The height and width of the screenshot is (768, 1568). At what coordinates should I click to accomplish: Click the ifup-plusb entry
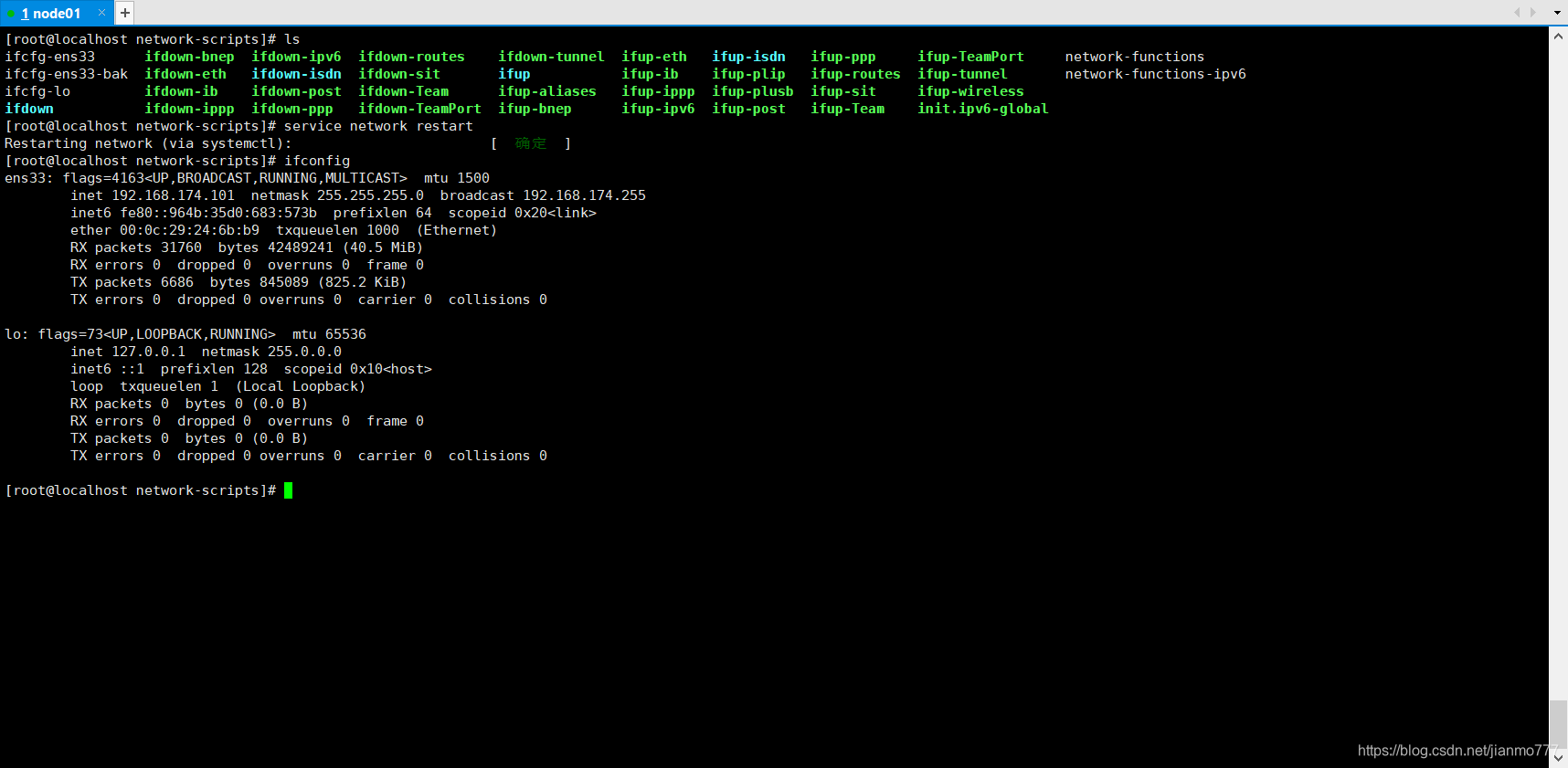pos(753,91)
